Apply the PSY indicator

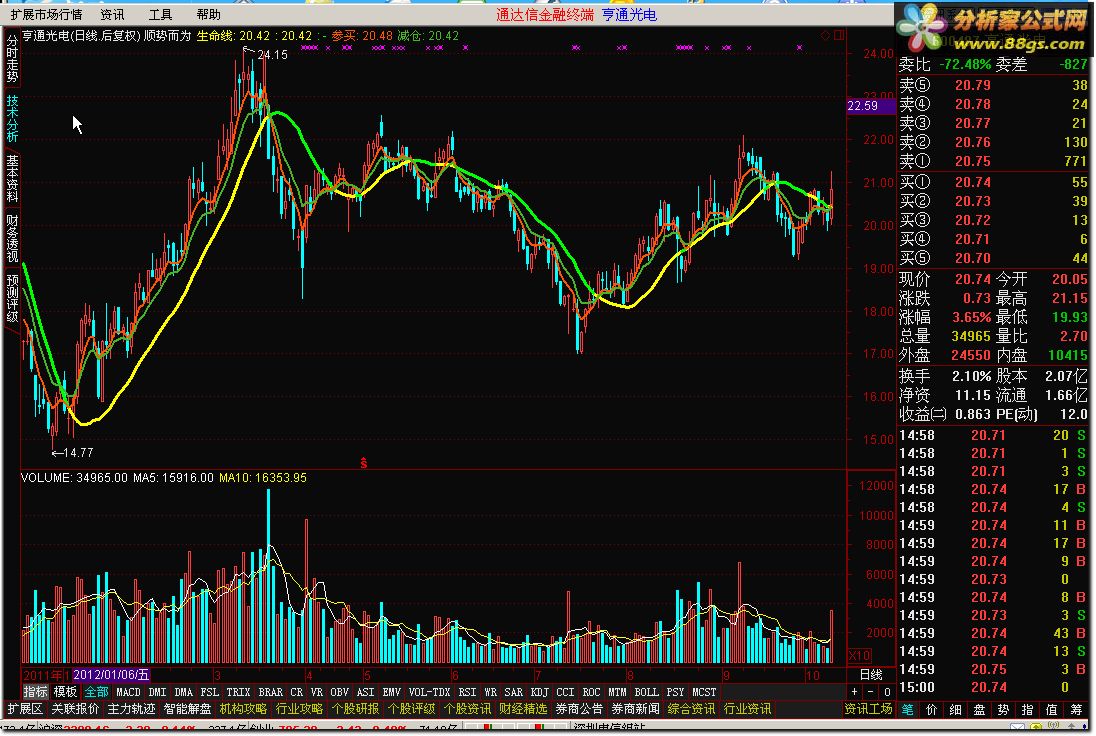(675, 692)
